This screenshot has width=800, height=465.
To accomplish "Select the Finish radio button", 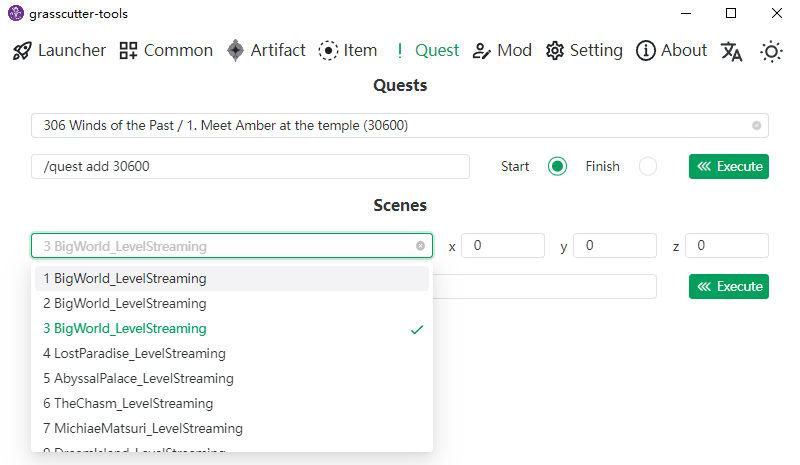I will pos(647,166).
